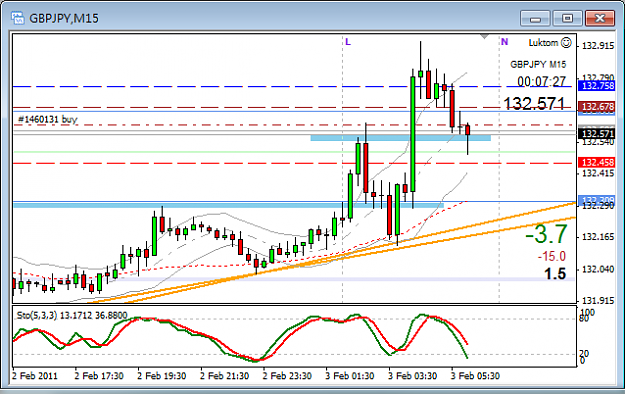Maximize the GBPJPY,M15 chart window
625x394 pixels.
(567, 18)
